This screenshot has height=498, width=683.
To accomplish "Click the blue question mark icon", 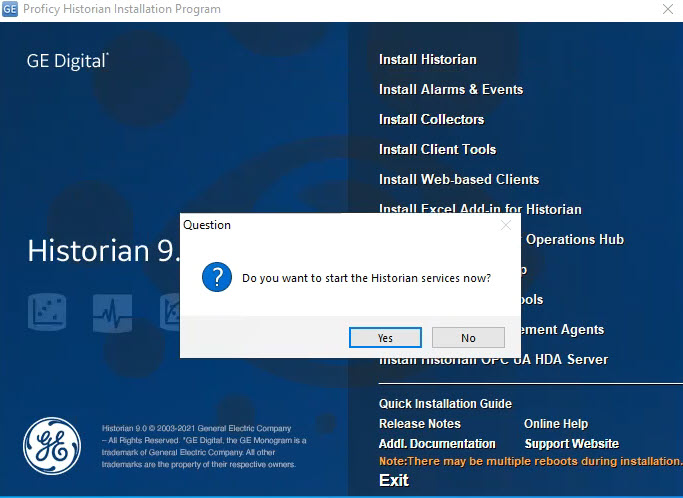I will [216, 277].
